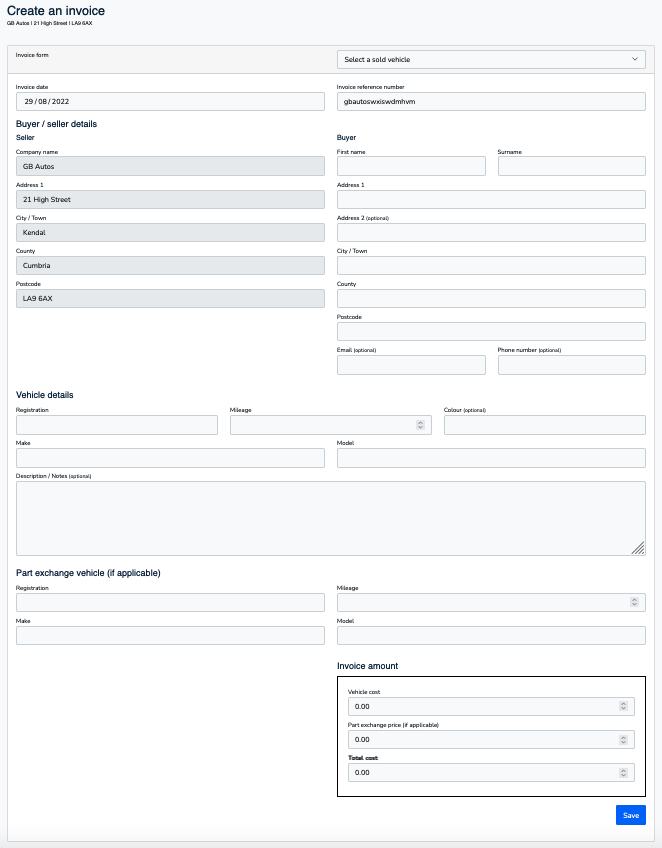Select the Colour (optional) field
662x848 pixels.
click(x=544, y=424)
